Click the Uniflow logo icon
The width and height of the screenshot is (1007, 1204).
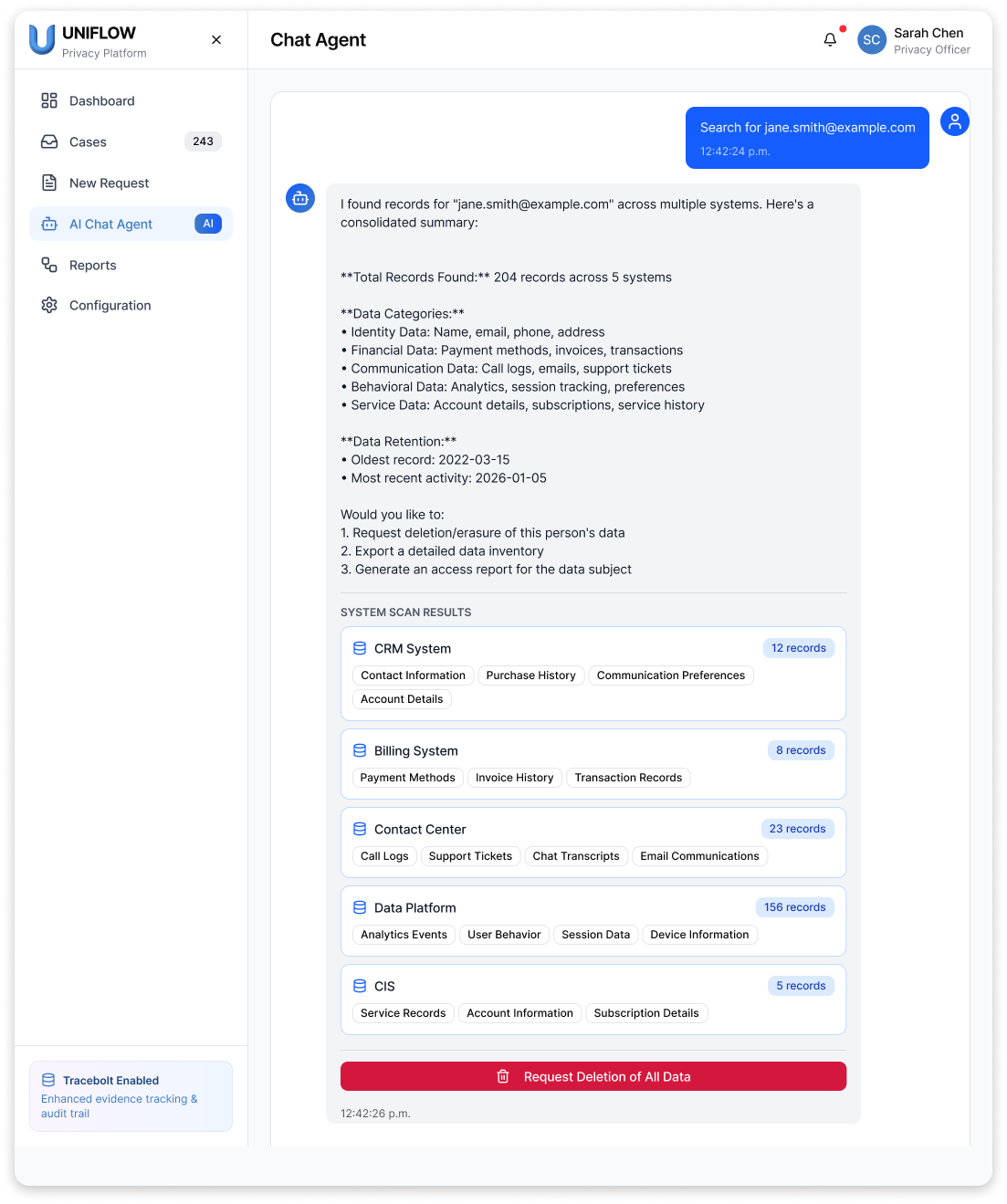(42, 40)
